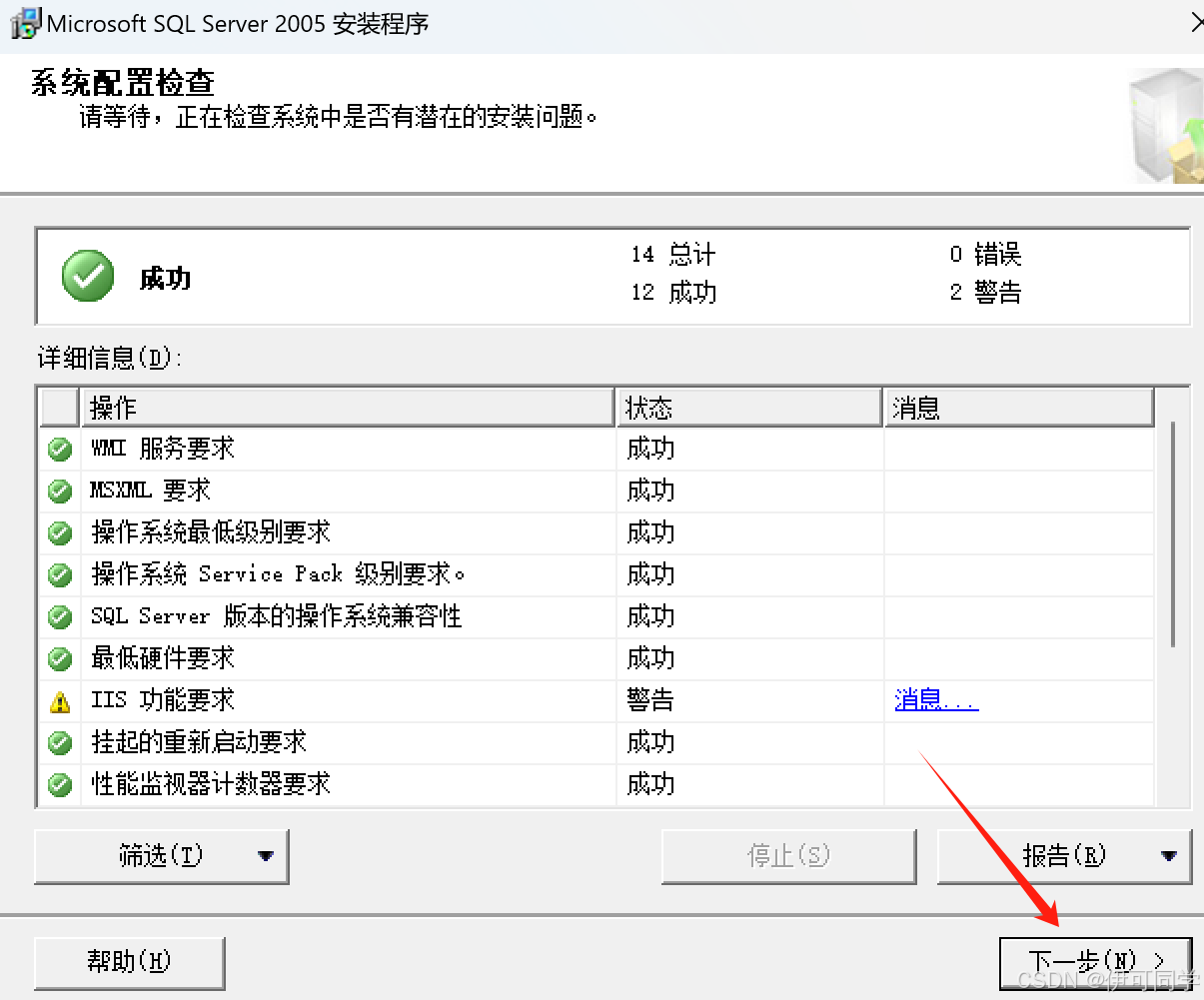Click the bold 成功 result label
The width and height of the screenshot is (1204, 1000).
pyautogui.click(x=165, y=278)
